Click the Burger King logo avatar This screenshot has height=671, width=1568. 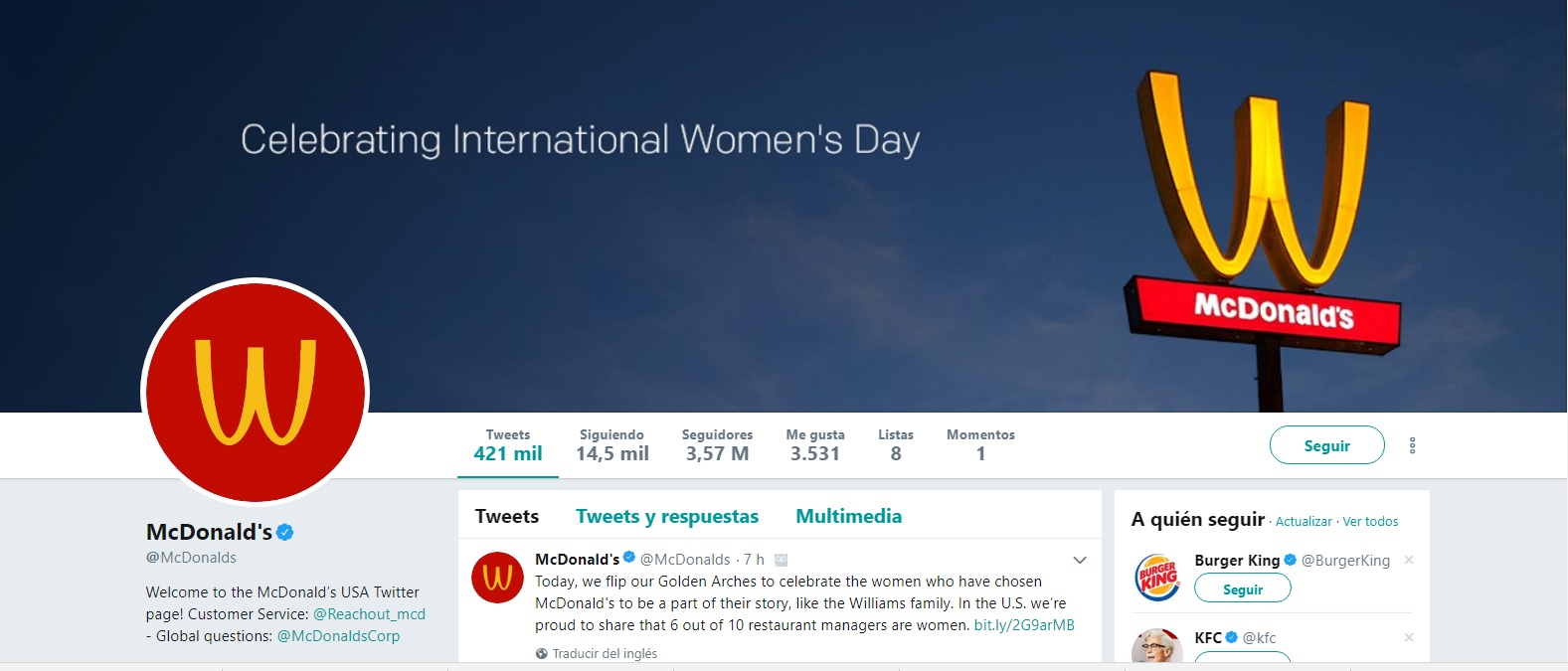[x=1157, y=577]
